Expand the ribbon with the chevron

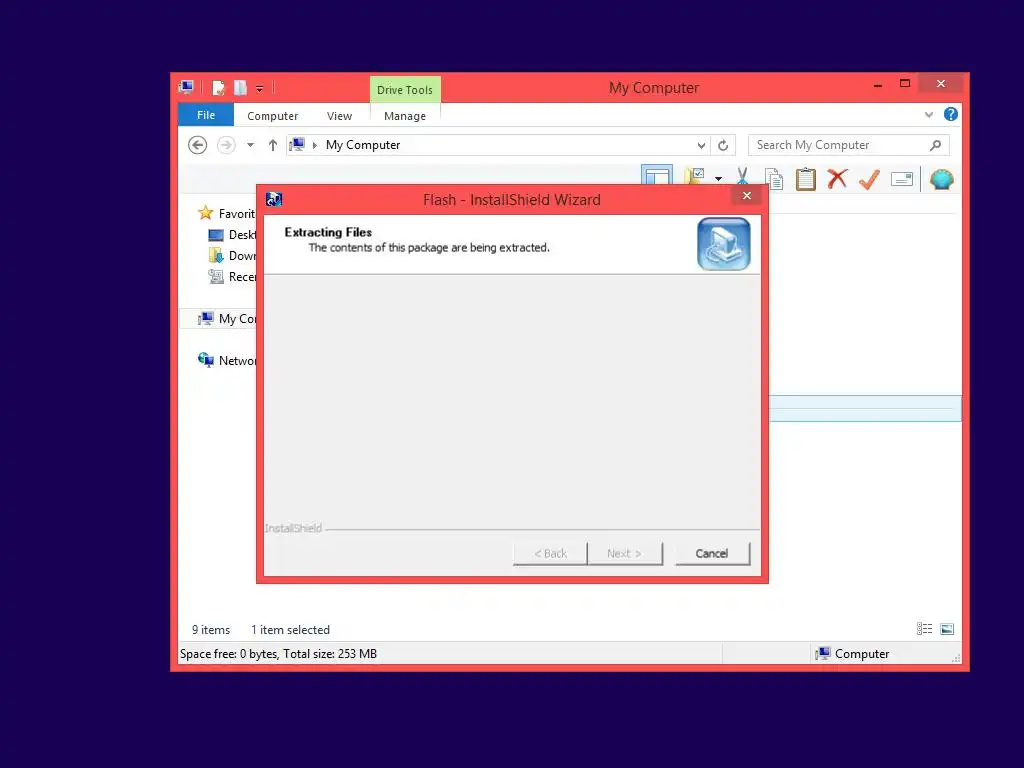click(x=929, y=115)
